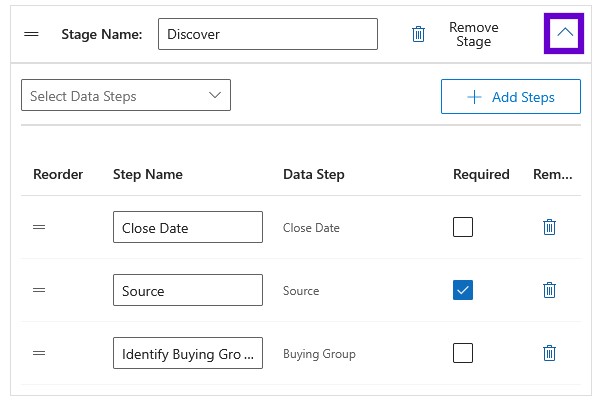Viewport: 602px width, 407px height.
Task: Click the stage reorder handle beside Stage Name
Action: point(31,34)
